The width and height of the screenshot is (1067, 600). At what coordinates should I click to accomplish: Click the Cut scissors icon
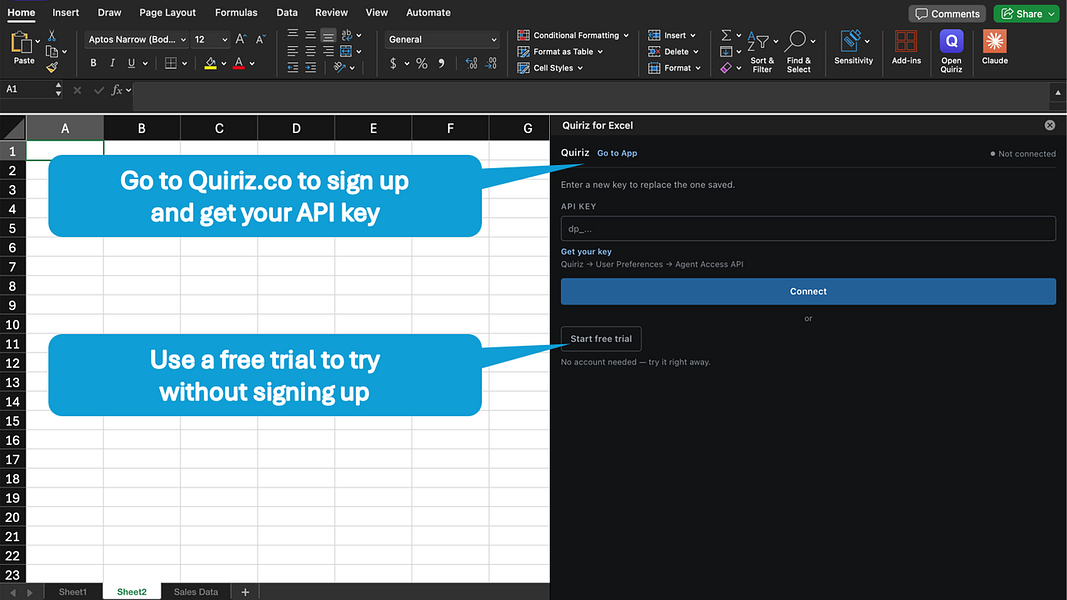pos(52,35)
